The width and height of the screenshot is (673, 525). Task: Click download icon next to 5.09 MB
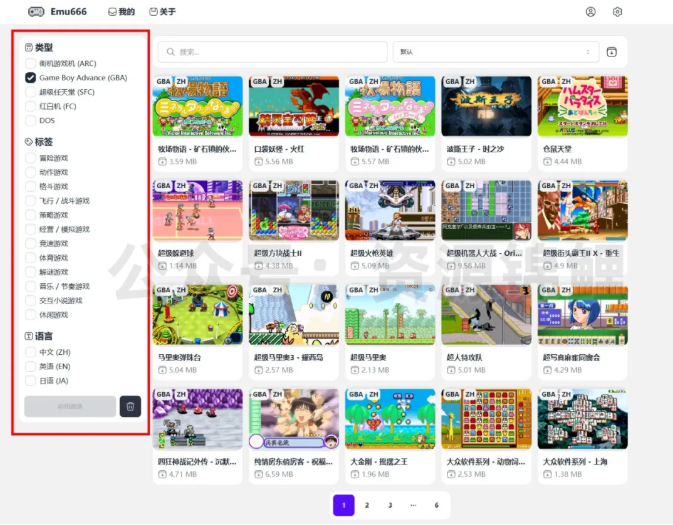(x=355, y=266)
